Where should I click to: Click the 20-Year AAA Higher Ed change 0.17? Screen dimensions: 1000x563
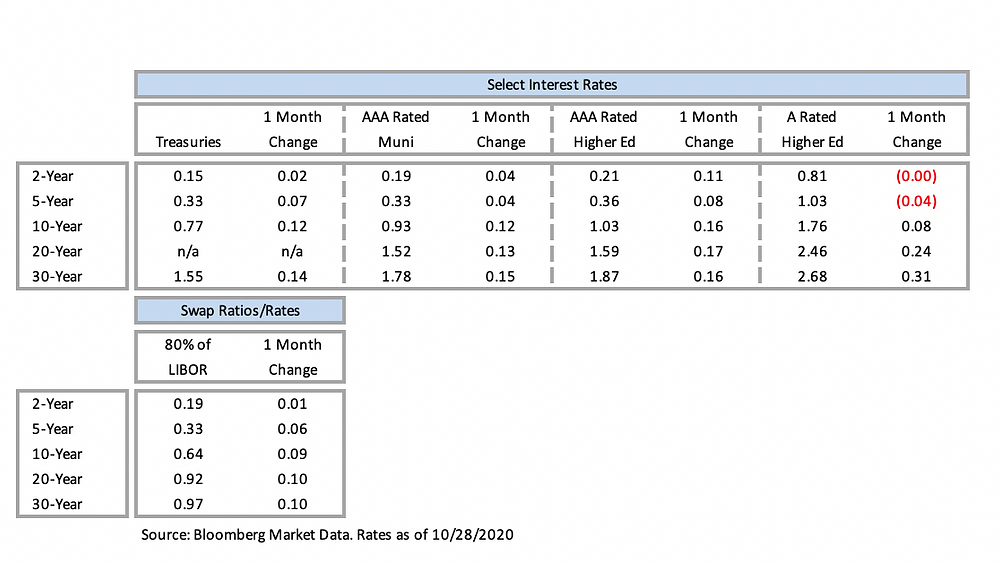tap(708, 252)
